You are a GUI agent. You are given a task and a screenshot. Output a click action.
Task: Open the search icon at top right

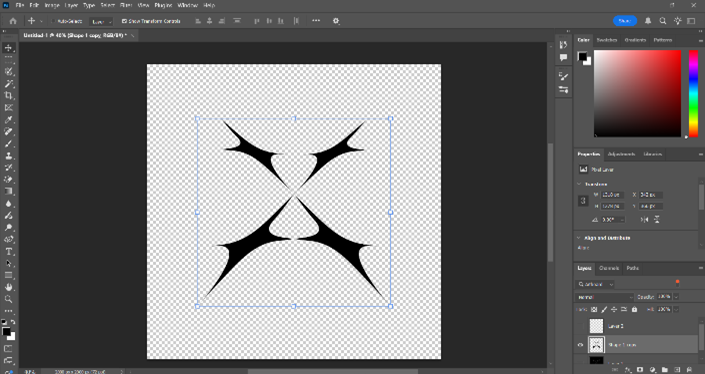click(x=663, y=21)
